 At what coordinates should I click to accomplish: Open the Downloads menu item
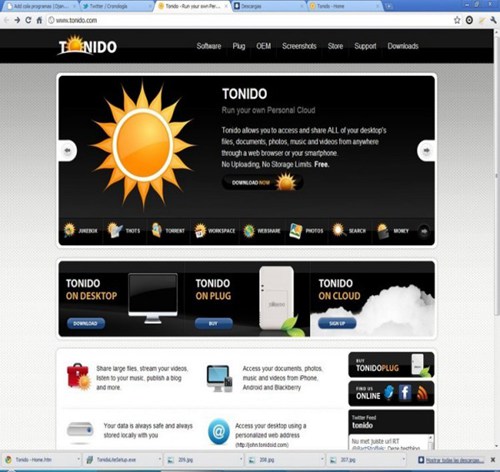tap(403, 46)
